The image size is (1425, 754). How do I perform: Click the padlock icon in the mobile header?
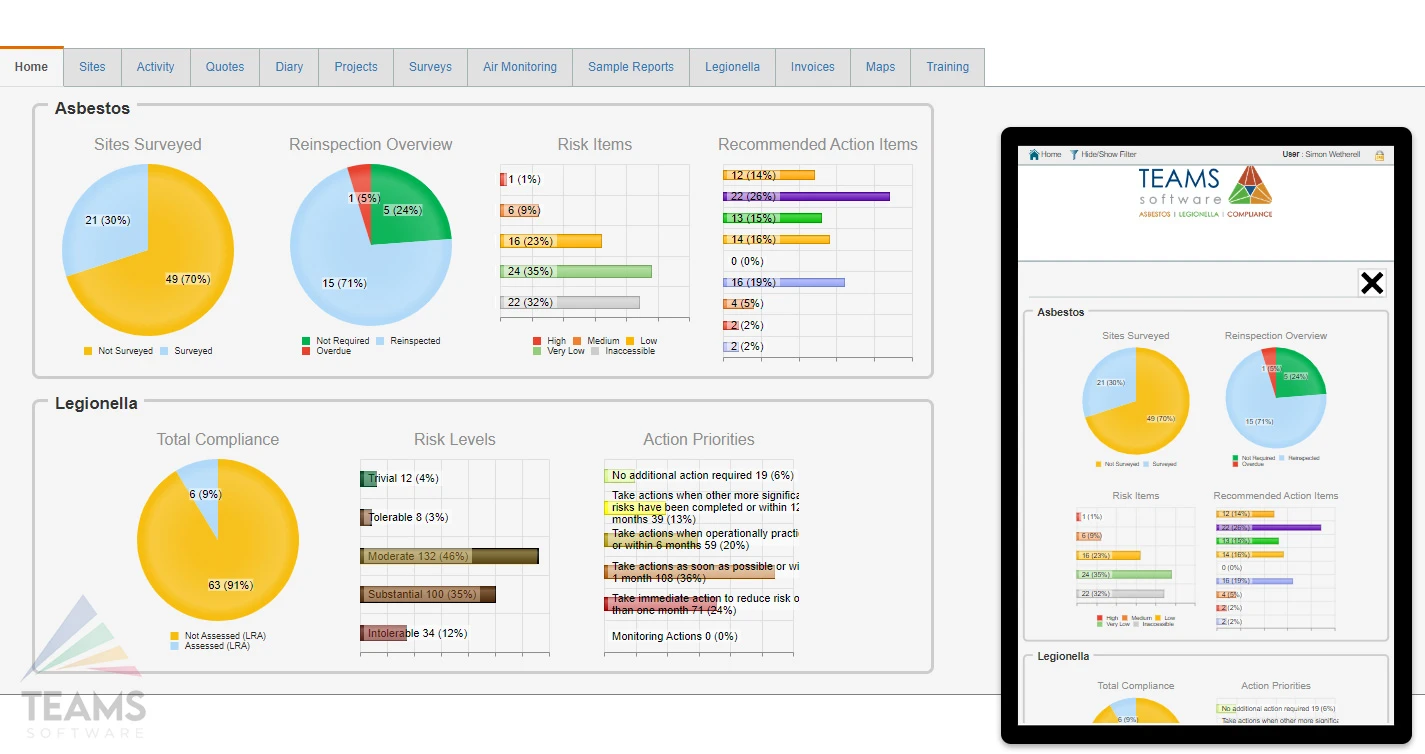pyautogui.click(x=1380, y=155)
